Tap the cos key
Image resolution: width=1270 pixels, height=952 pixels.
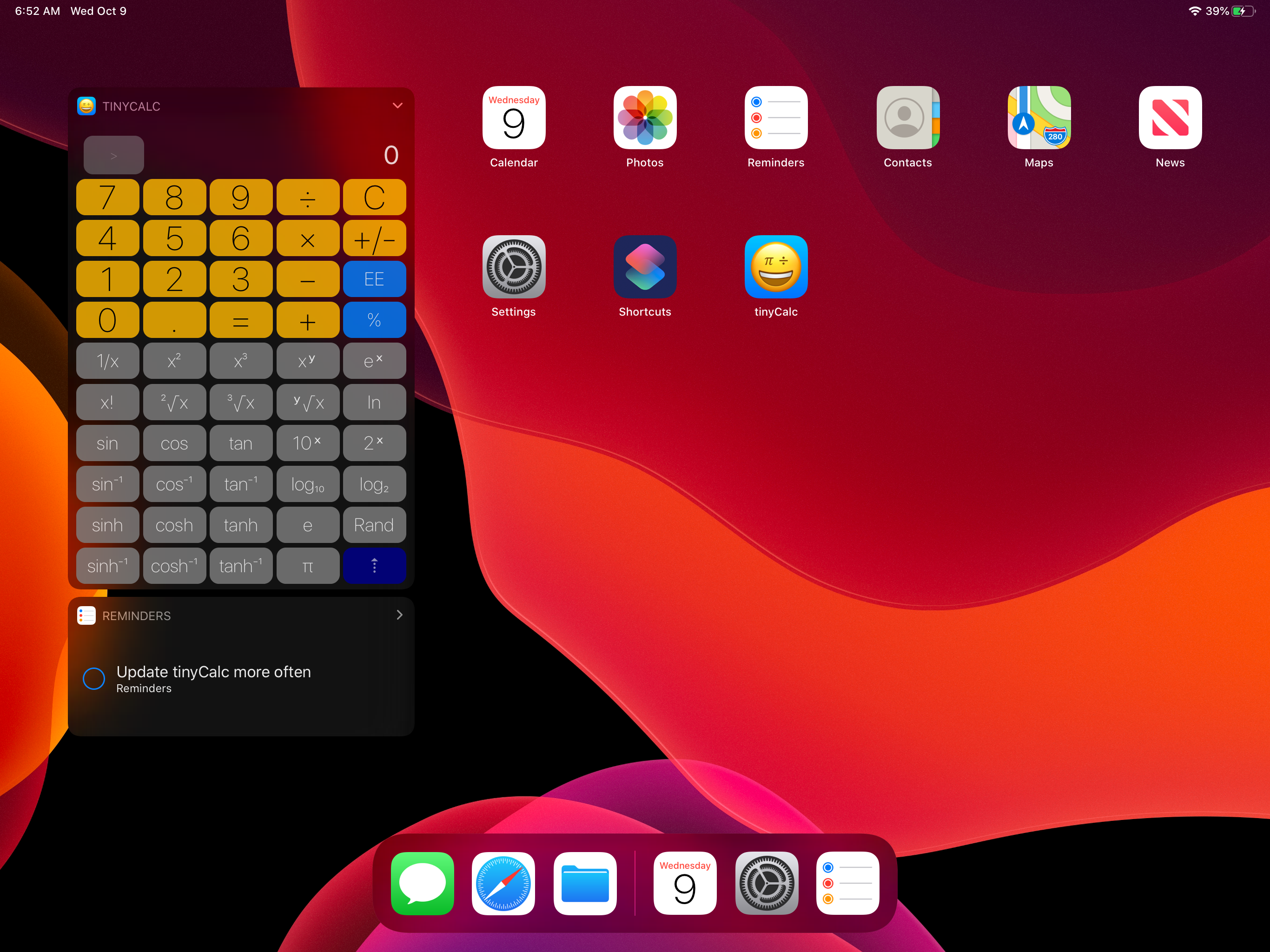174,443
